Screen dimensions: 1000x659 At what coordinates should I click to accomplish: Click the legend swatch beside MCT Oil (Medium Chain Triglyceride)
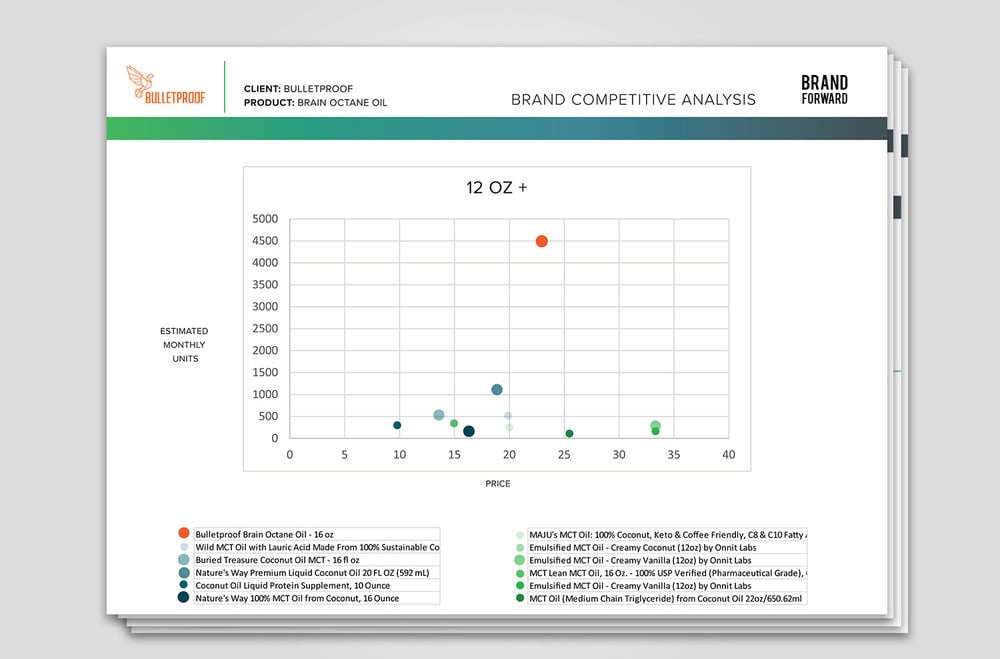(520, 598)
